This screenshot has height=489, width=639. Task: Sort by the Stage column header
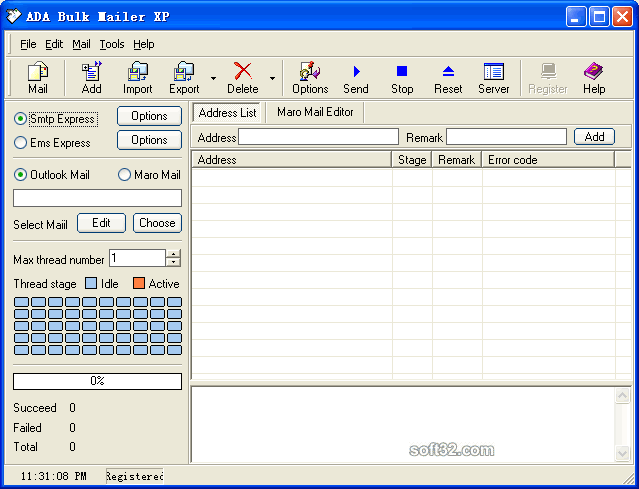coord(412,160)
